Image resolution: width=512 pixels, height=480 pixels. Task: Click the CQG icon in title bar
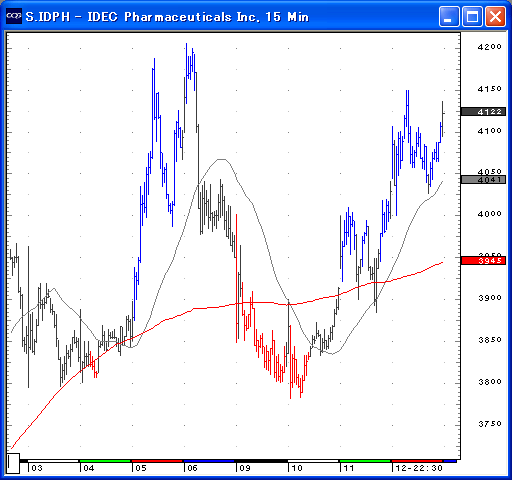click(x=14, y=16)
